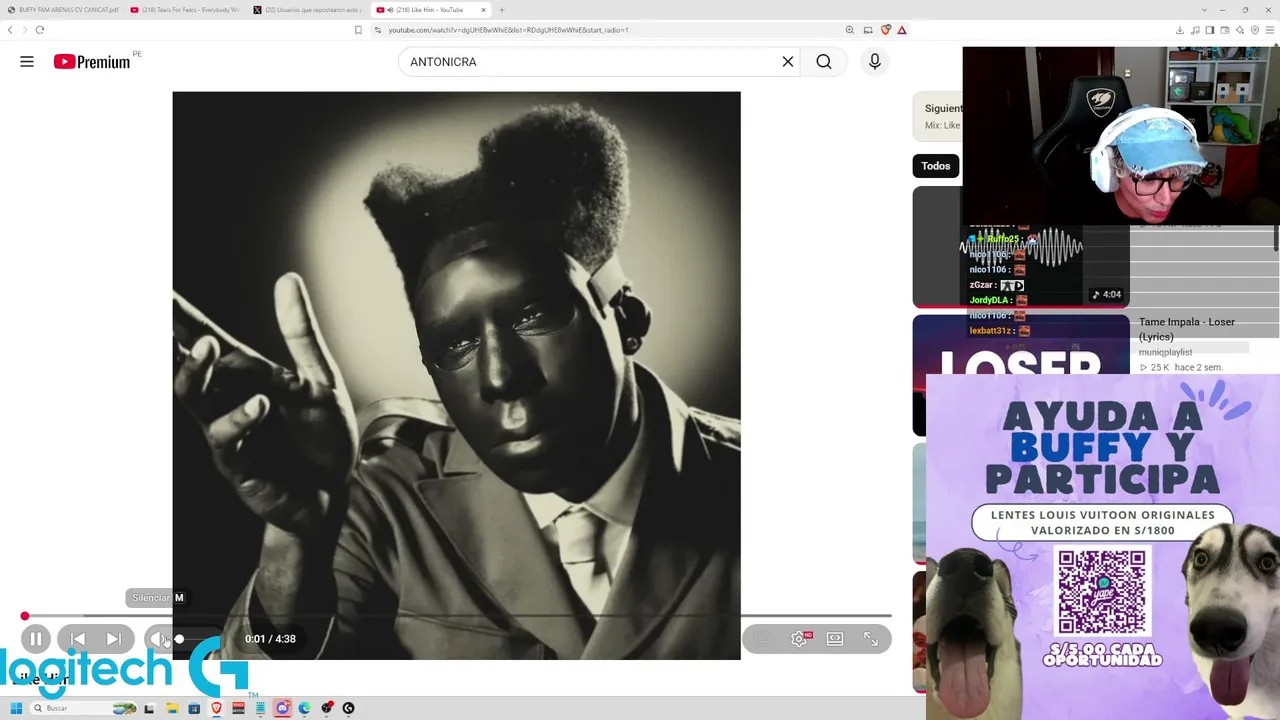Select the Todos filter chip

936,166
